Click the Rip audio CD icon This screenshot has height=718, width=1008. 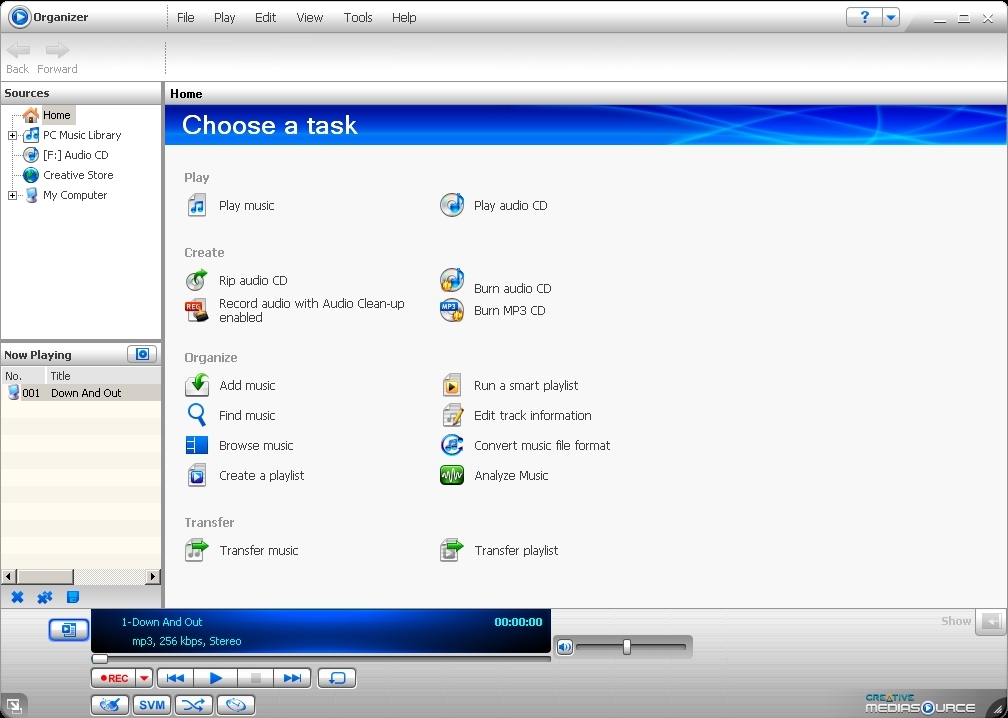click(x=197, y=280)
